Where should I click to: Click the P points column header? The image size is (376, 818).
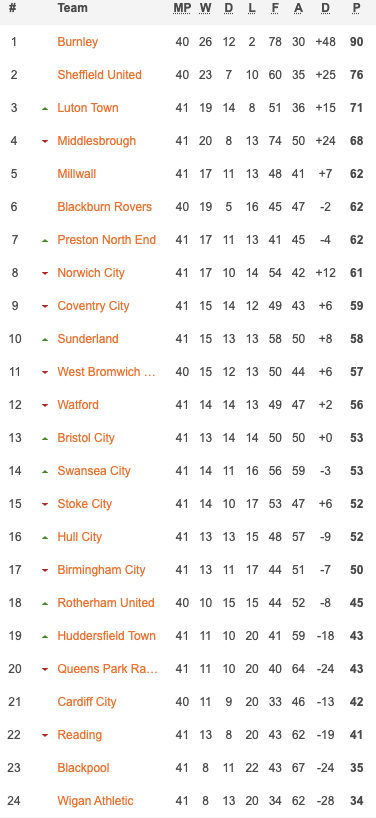357,8
